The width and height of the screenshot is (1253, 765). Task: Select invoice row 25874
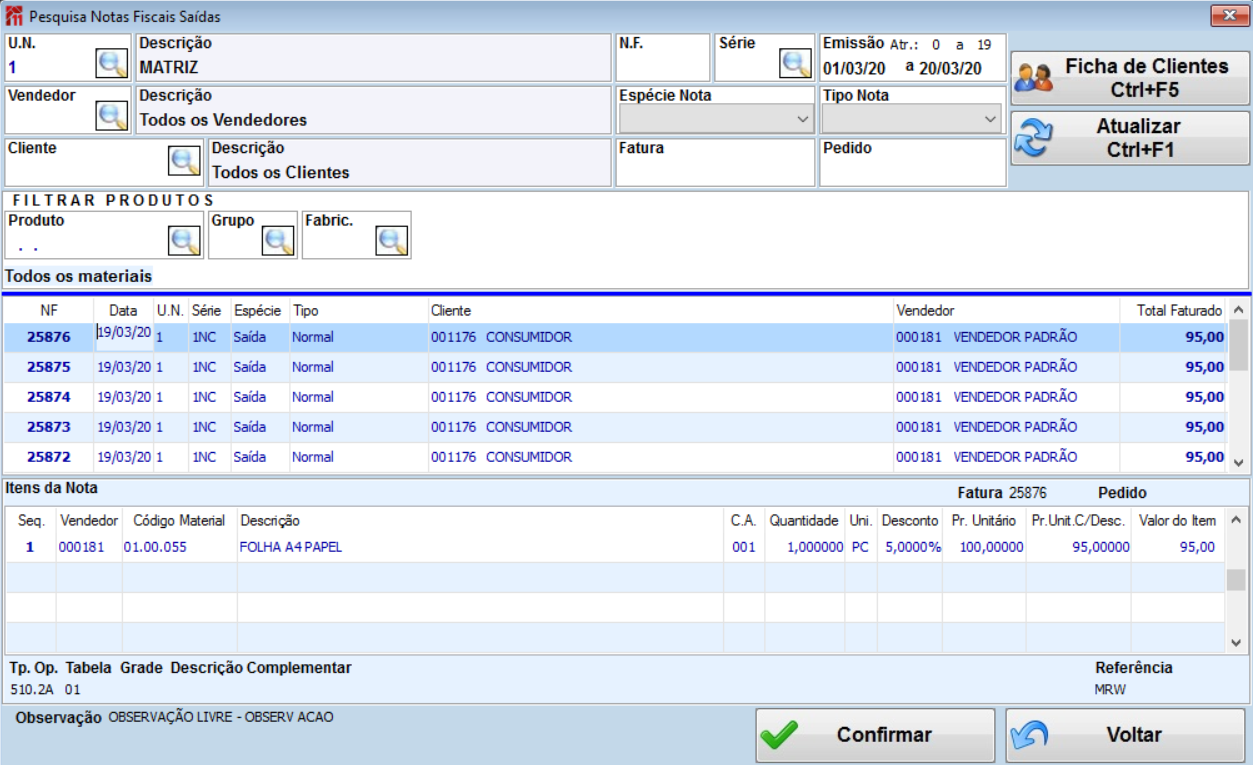tap(616, 397)
